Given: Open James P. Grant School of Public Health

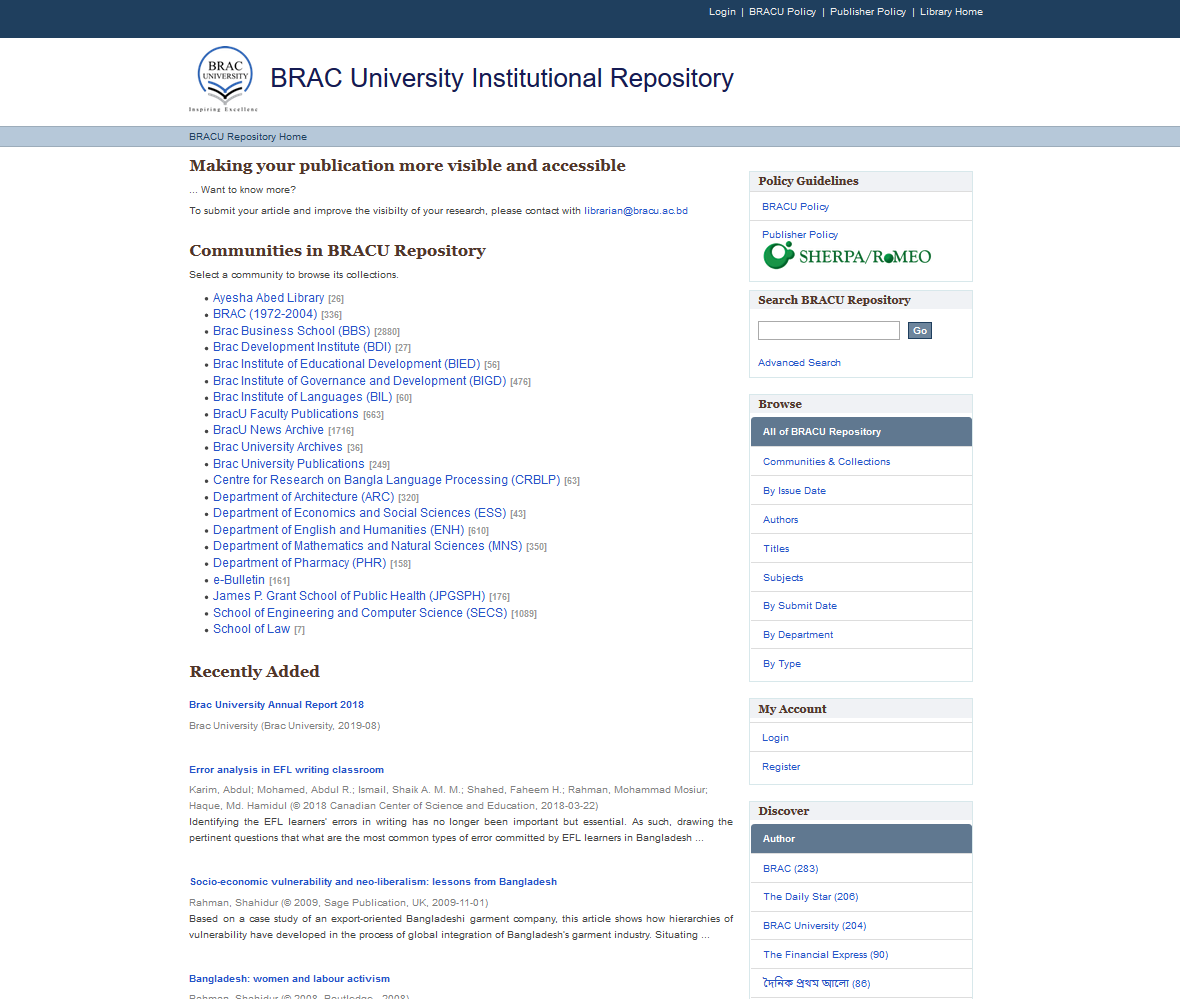Looking at the screenshot, I should point(349,596).
